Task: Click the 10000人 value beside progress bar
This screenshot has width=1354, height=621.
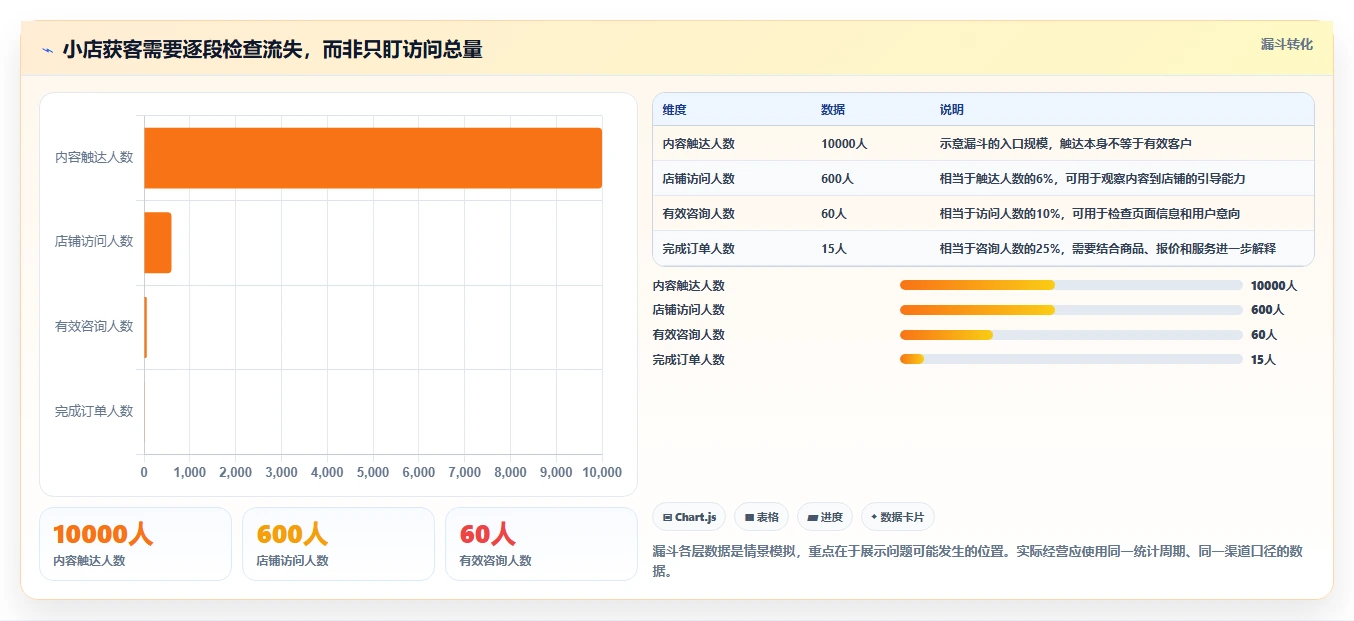Action: tap(1274, 286)
